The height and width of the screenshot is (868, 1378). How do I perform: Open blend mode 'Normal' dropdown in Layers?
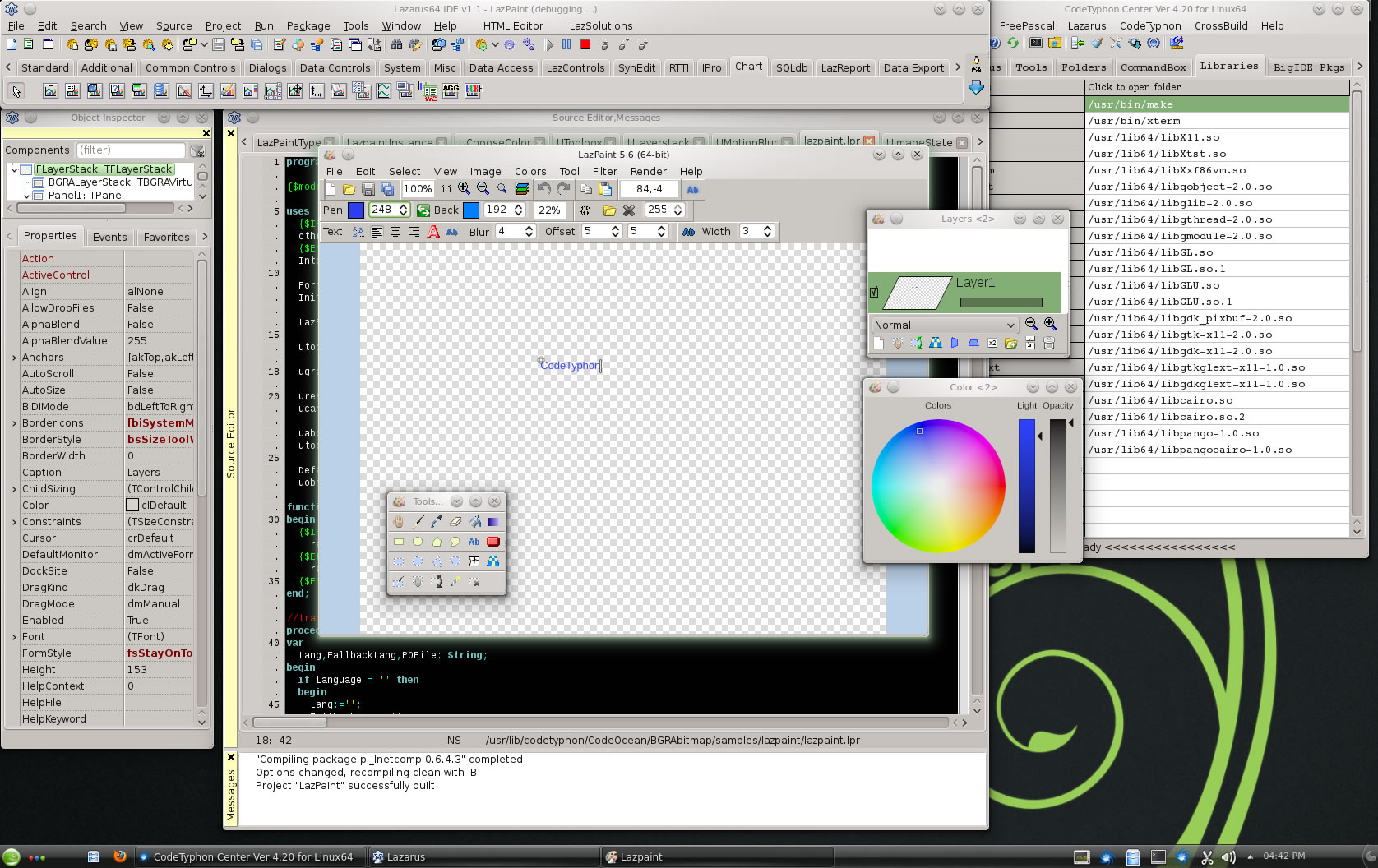click(x=944, y=325)
